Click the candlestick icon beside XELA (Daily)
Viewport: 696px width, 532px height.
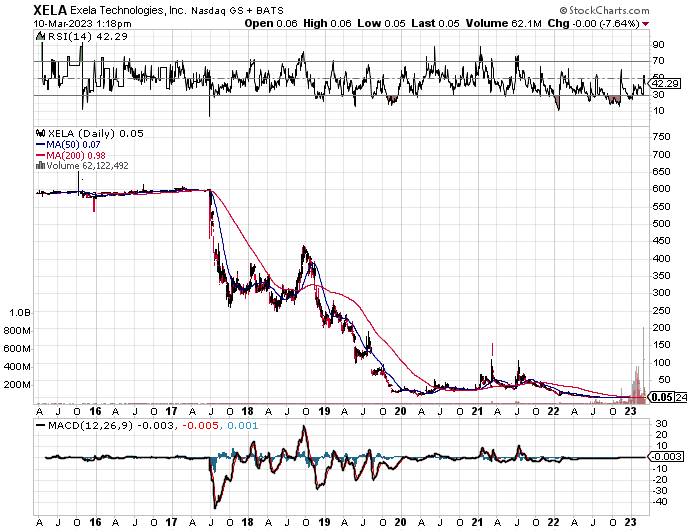(x=41, y=133)
